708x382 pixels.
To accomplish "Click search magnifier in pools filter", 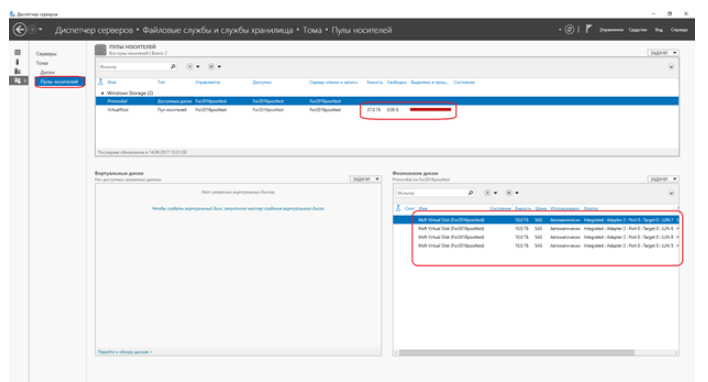I will click(173, 67).
